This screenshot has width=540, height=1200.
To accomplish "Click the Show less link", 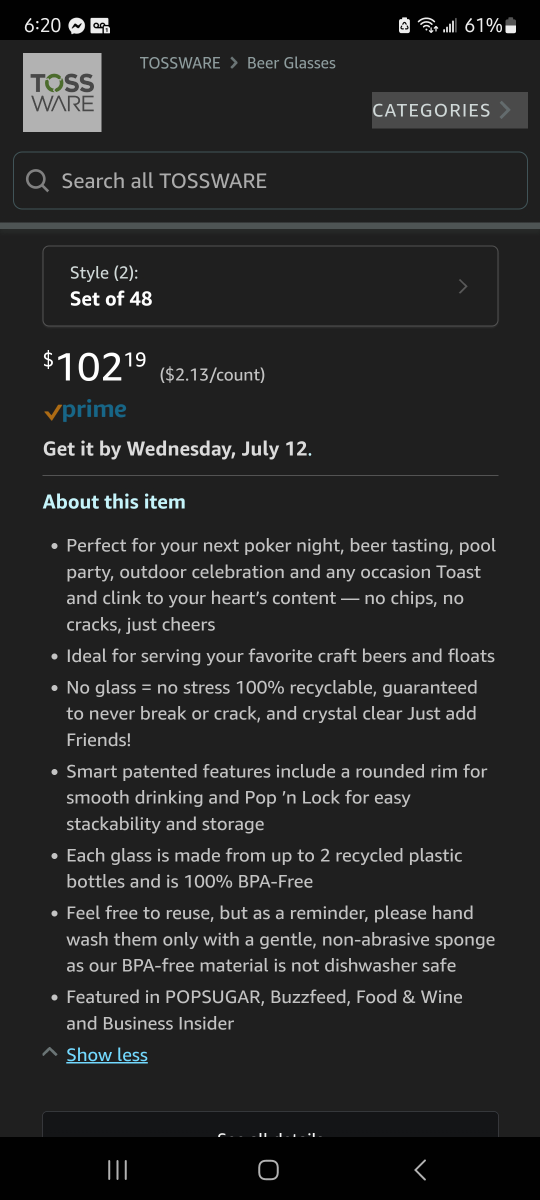I will tap(107, 1055).
